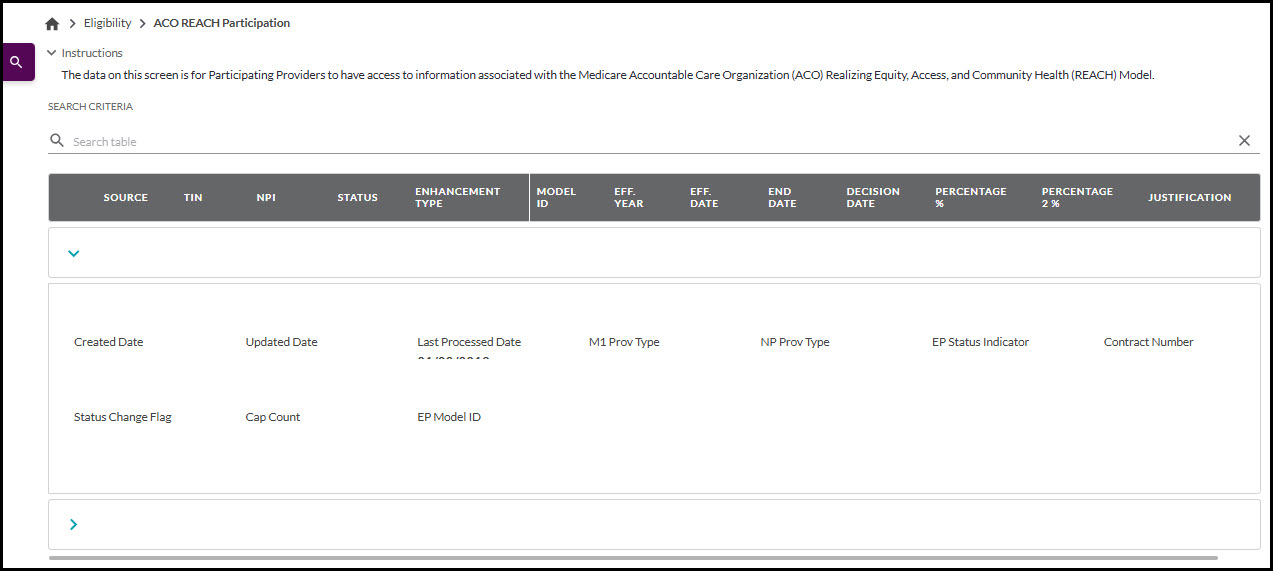
Task: Sort by ENHANCEMENT TYPE column header
Action: point(457,198)
